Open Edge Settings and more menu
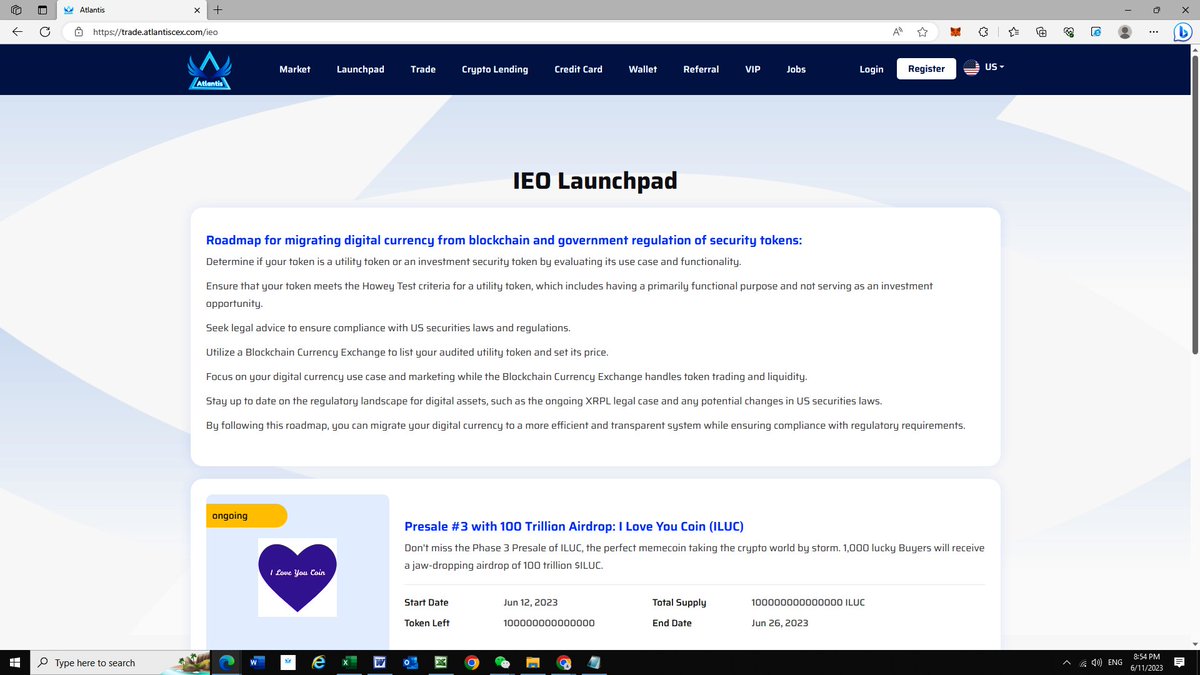Screen dimensions: 1200x675 pyautogui.click(x=1153, y=32)
